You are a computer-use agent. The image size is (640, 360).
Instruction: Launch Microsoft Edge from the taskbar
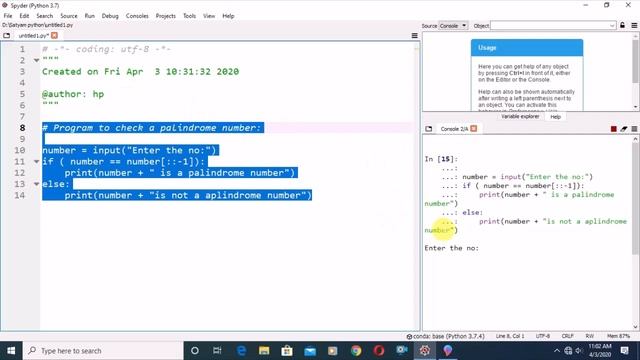coord(241,351)
